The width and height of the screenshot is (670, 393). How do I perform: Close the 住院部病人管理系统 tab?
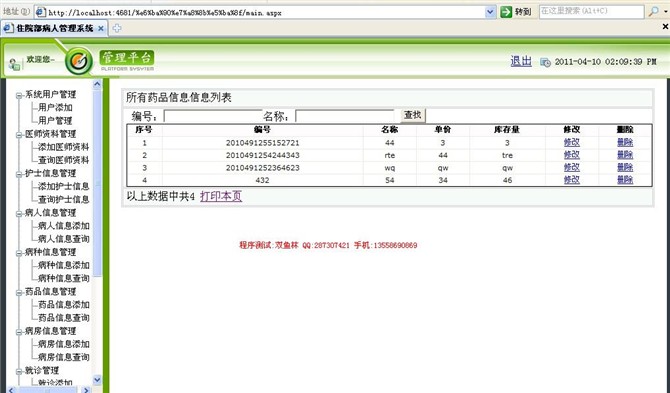pyautogui.click(x=101, y=29)
